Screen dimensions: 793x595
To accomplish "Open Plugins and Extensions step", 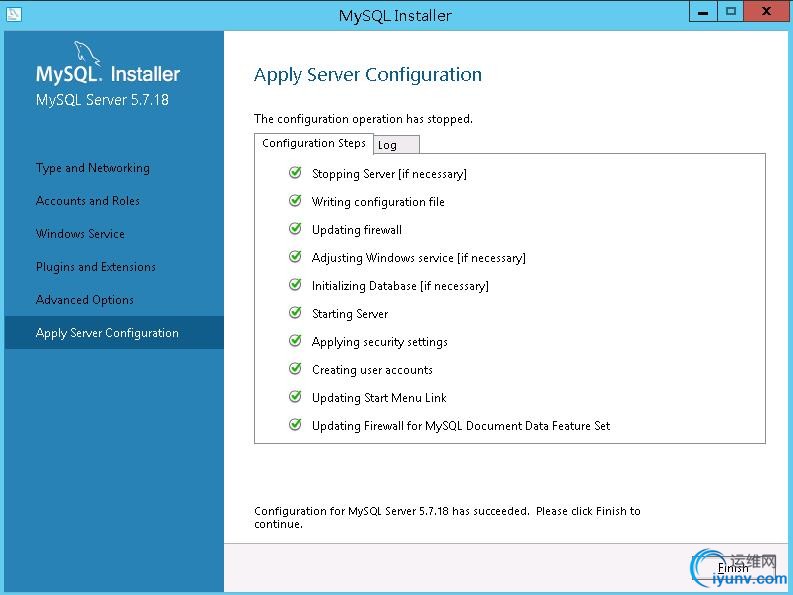I will click(x=96, y=267).
